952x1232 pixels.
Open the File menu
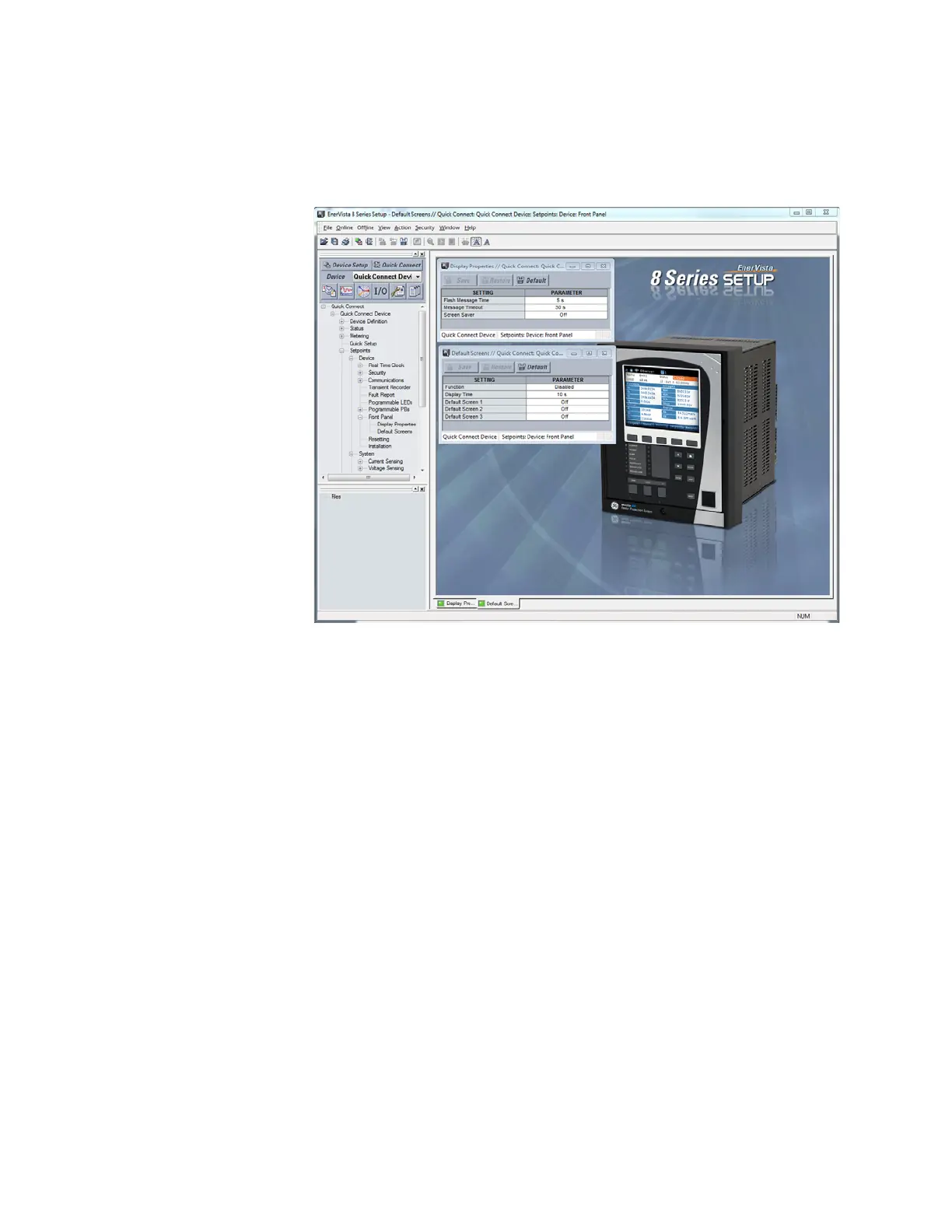[327, 228]
